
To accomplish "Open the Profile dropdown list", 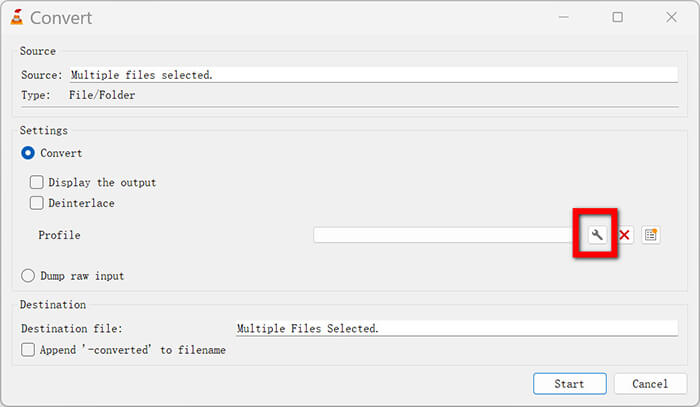I will click(x=445, y=235).
